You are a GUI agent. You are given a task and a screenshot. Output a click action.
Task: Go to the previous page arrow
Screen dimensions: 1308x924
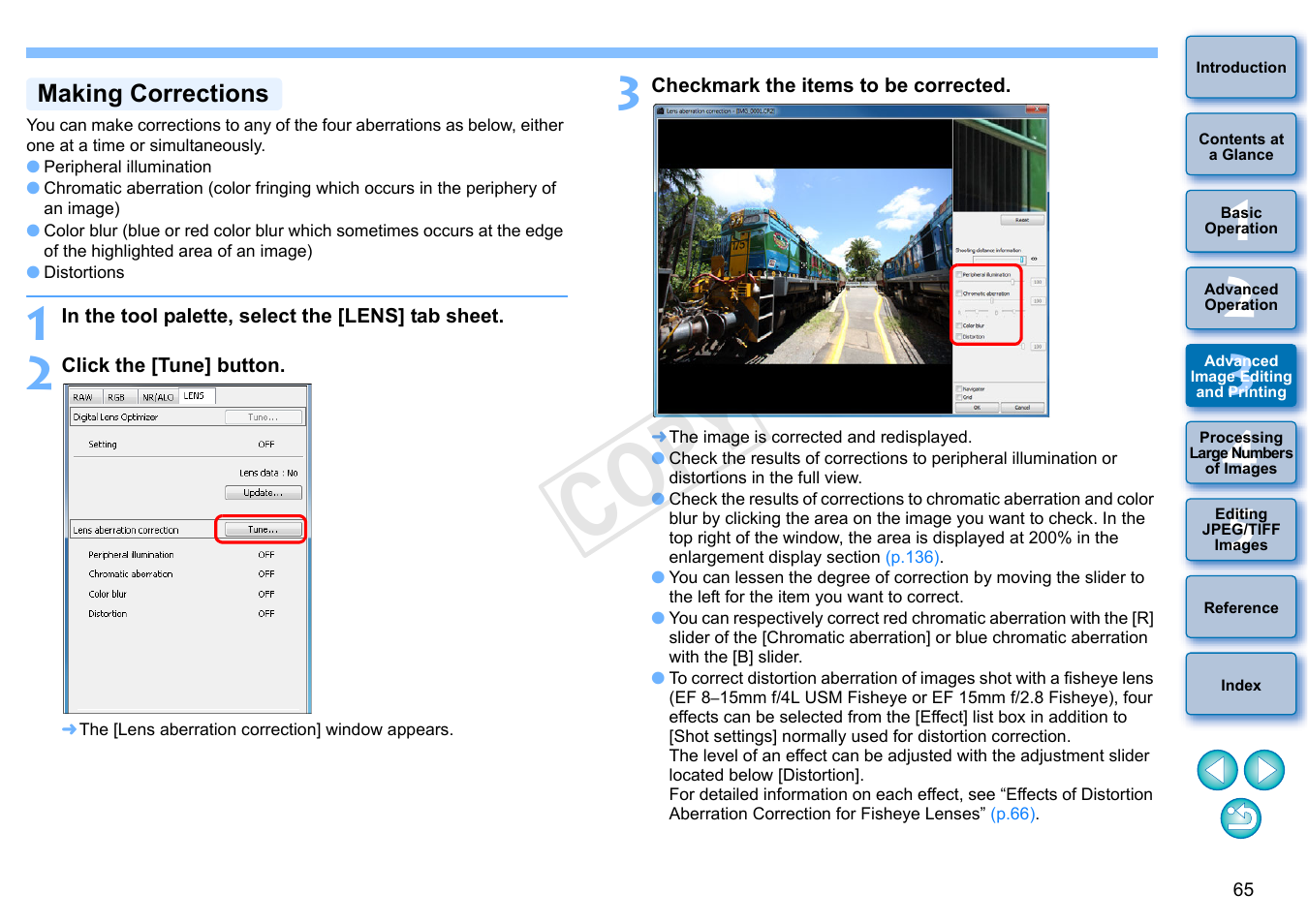1217,770
